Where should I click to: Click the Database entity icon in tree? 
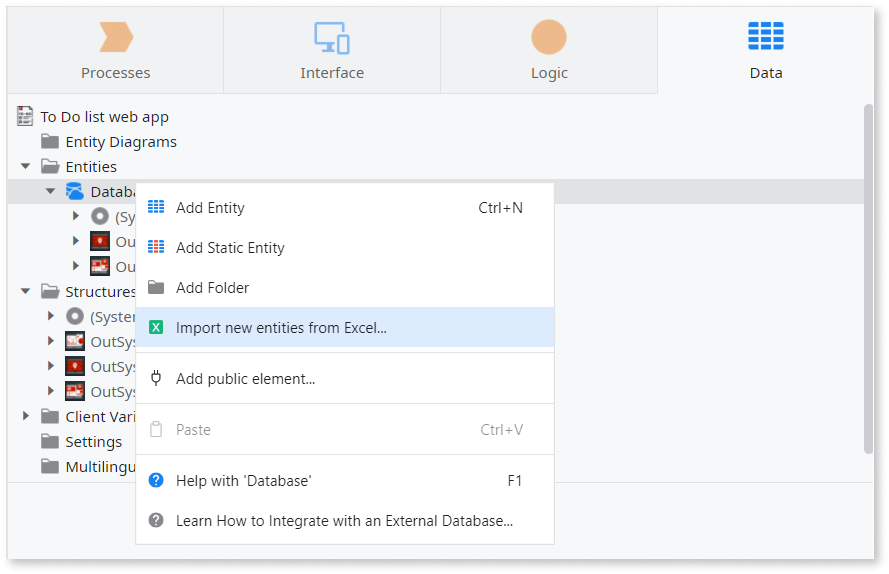click(75, 191)
